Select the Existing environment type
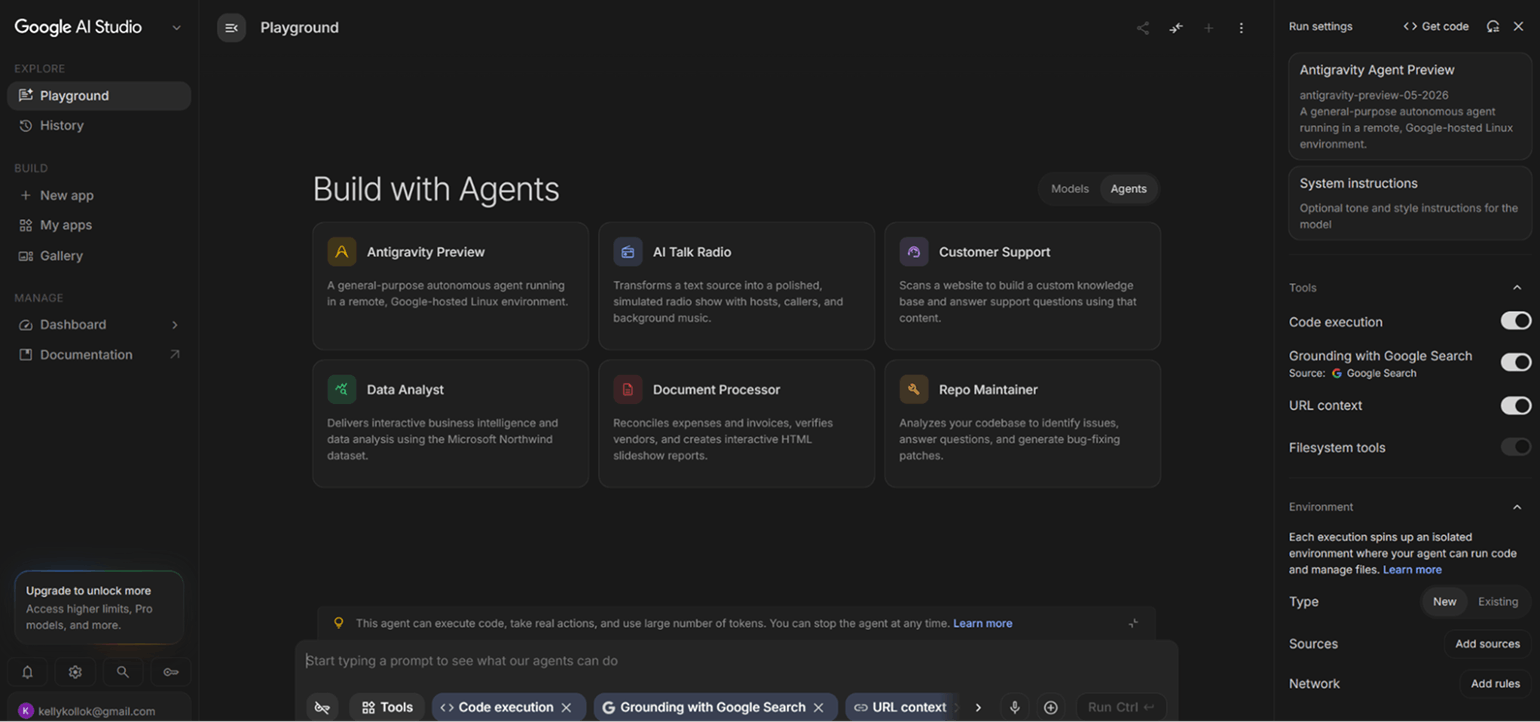This screenshot has width=1540, height=722. pos(1498,602)
